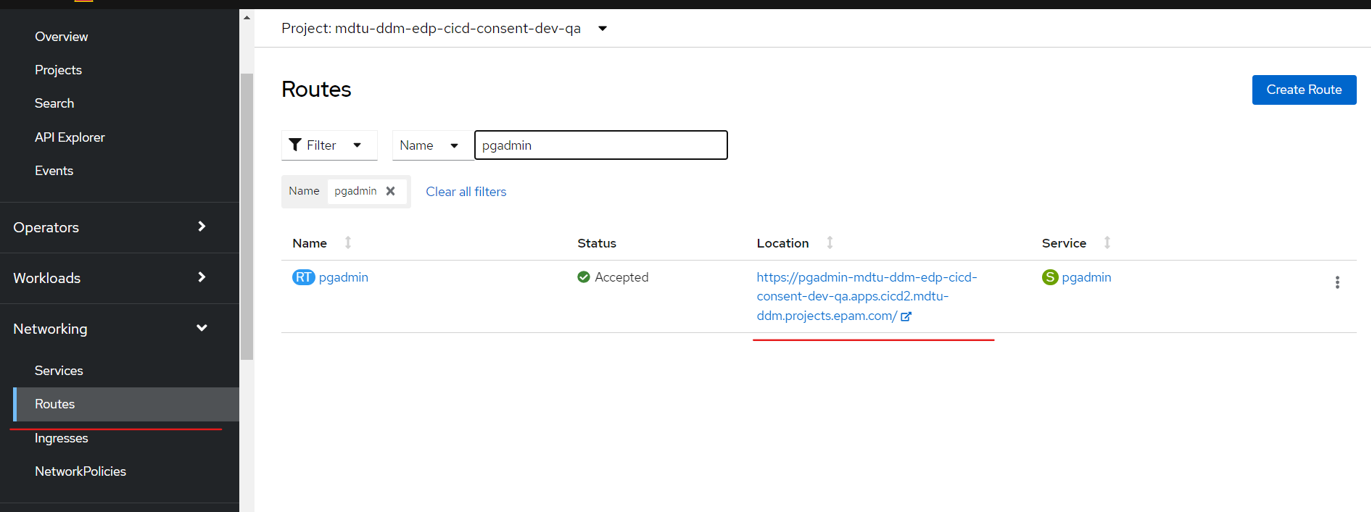Viewport: 1371px width, 513px height.
Task: Focus the pgadmin search input field
Action: point(601,145)
